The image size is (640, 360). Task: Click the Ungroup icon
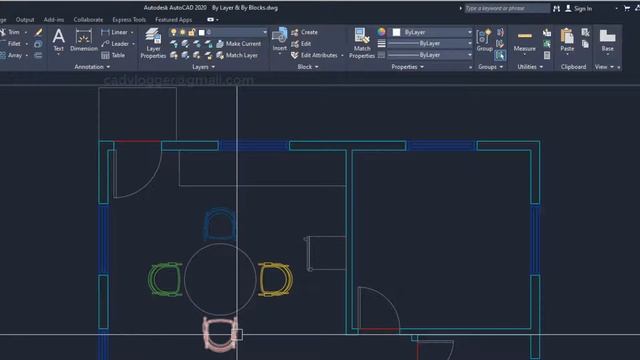500,32
